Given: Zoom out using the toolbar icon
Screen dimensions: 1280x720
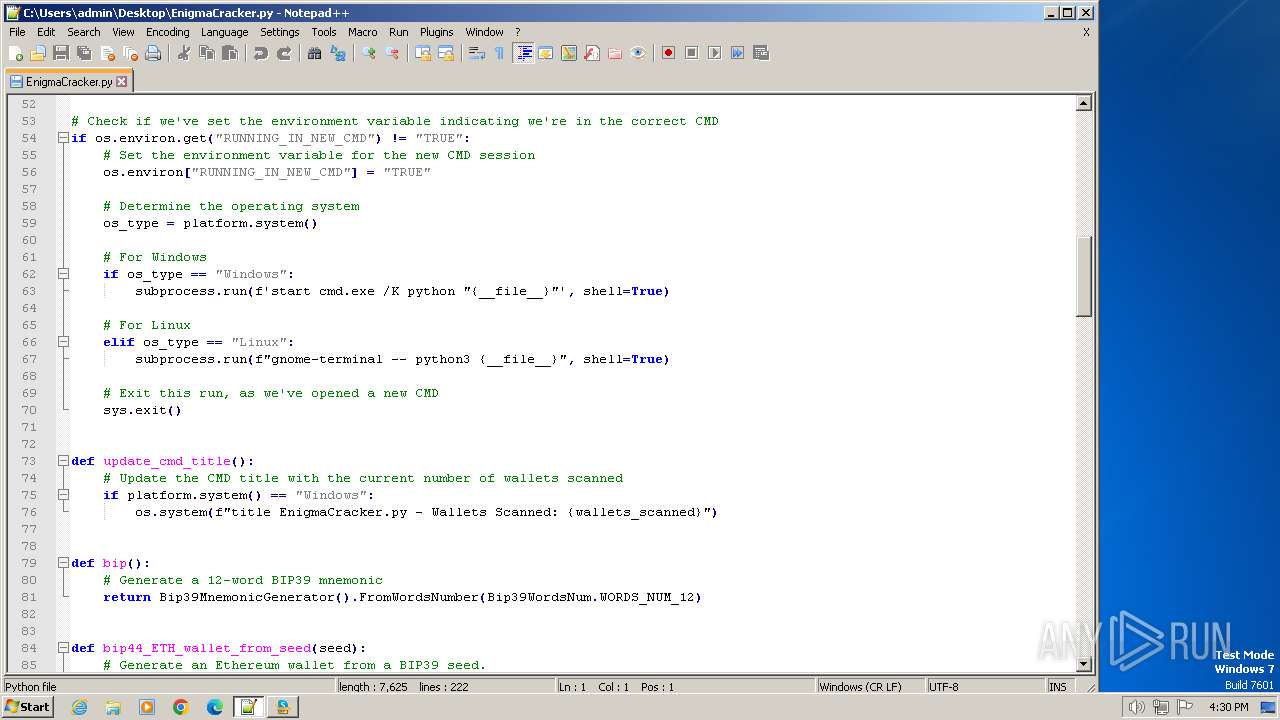Looking at the screenshot, I should [x=392, y=53].
